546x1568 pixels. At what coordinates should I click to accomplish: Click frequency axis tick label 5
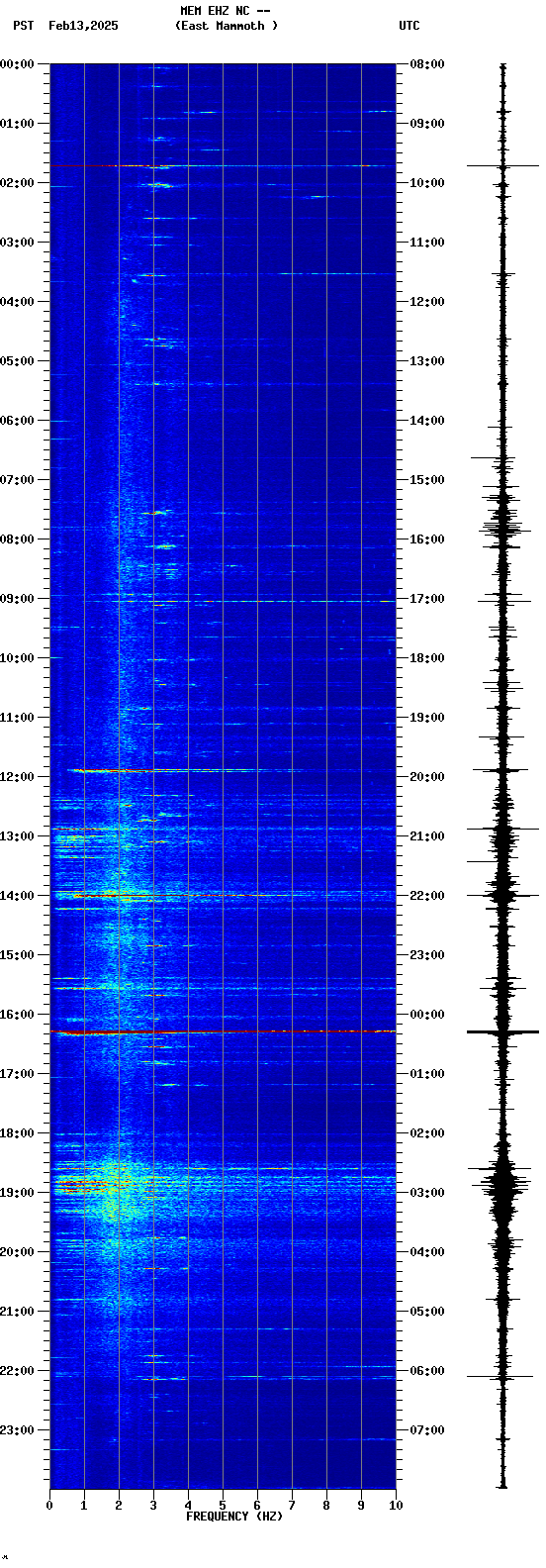click(x=223, y=1506)
